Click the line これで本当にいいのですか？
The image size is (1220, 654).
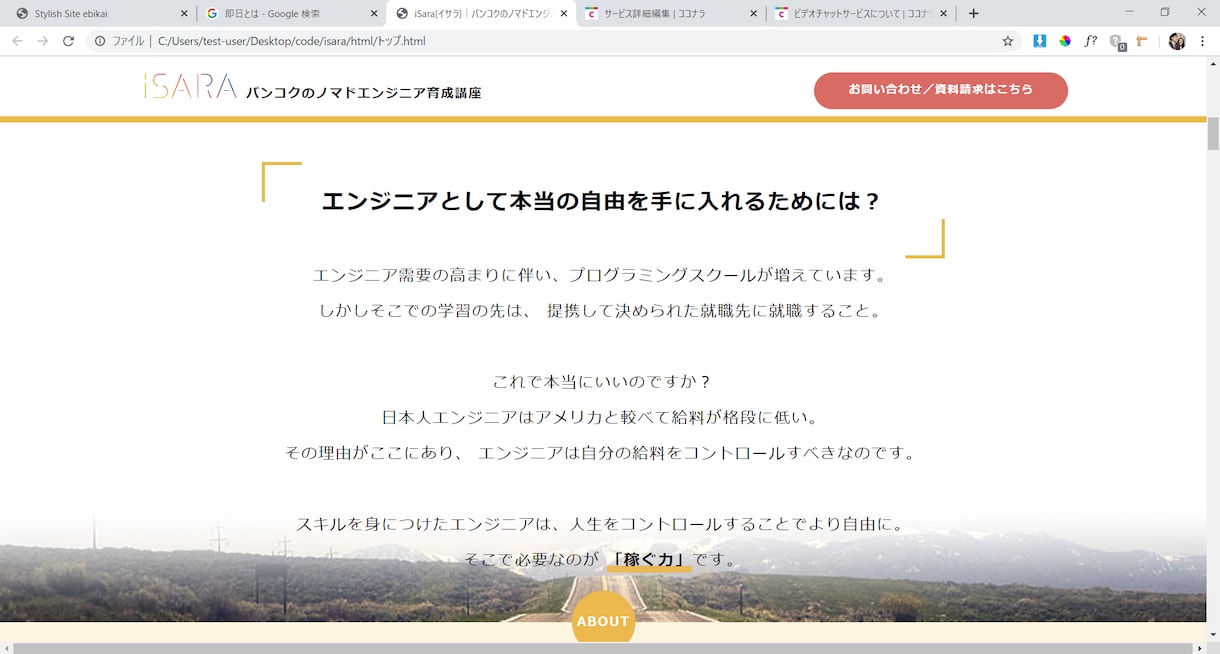click(602, 382)
